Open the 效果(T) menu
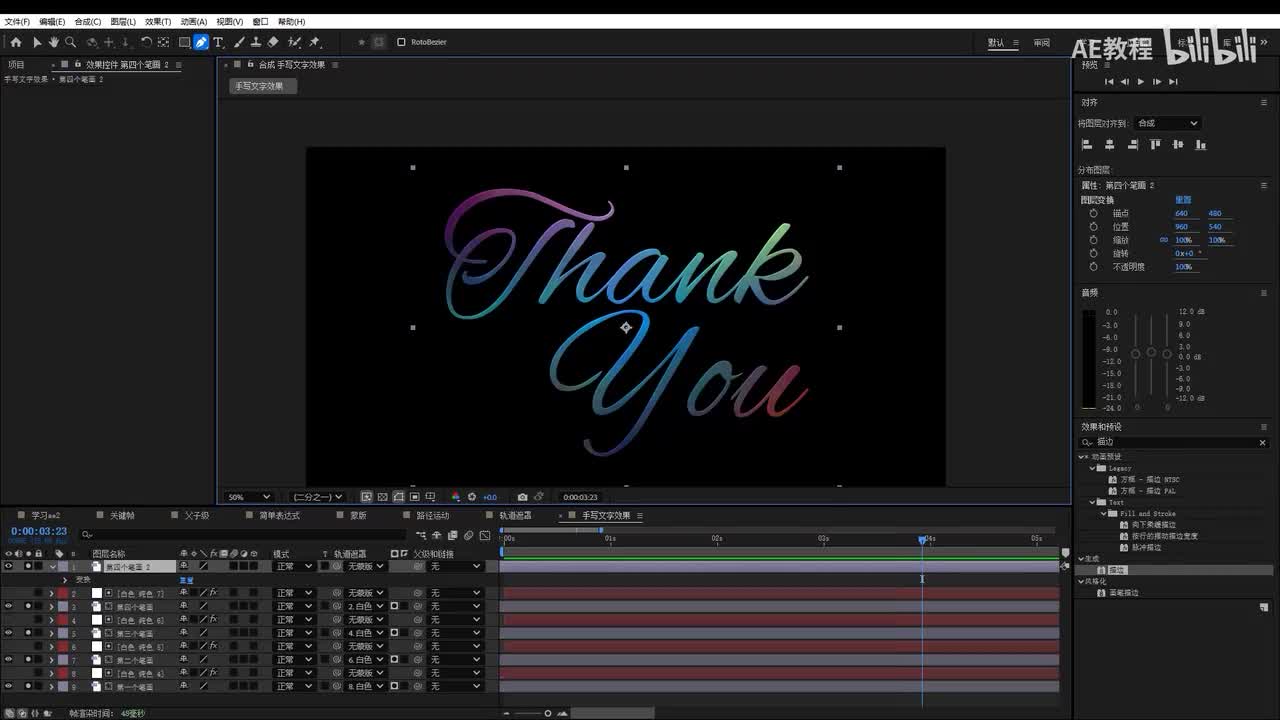Screen dimensions: 1280x720 [x=158, y=21]
